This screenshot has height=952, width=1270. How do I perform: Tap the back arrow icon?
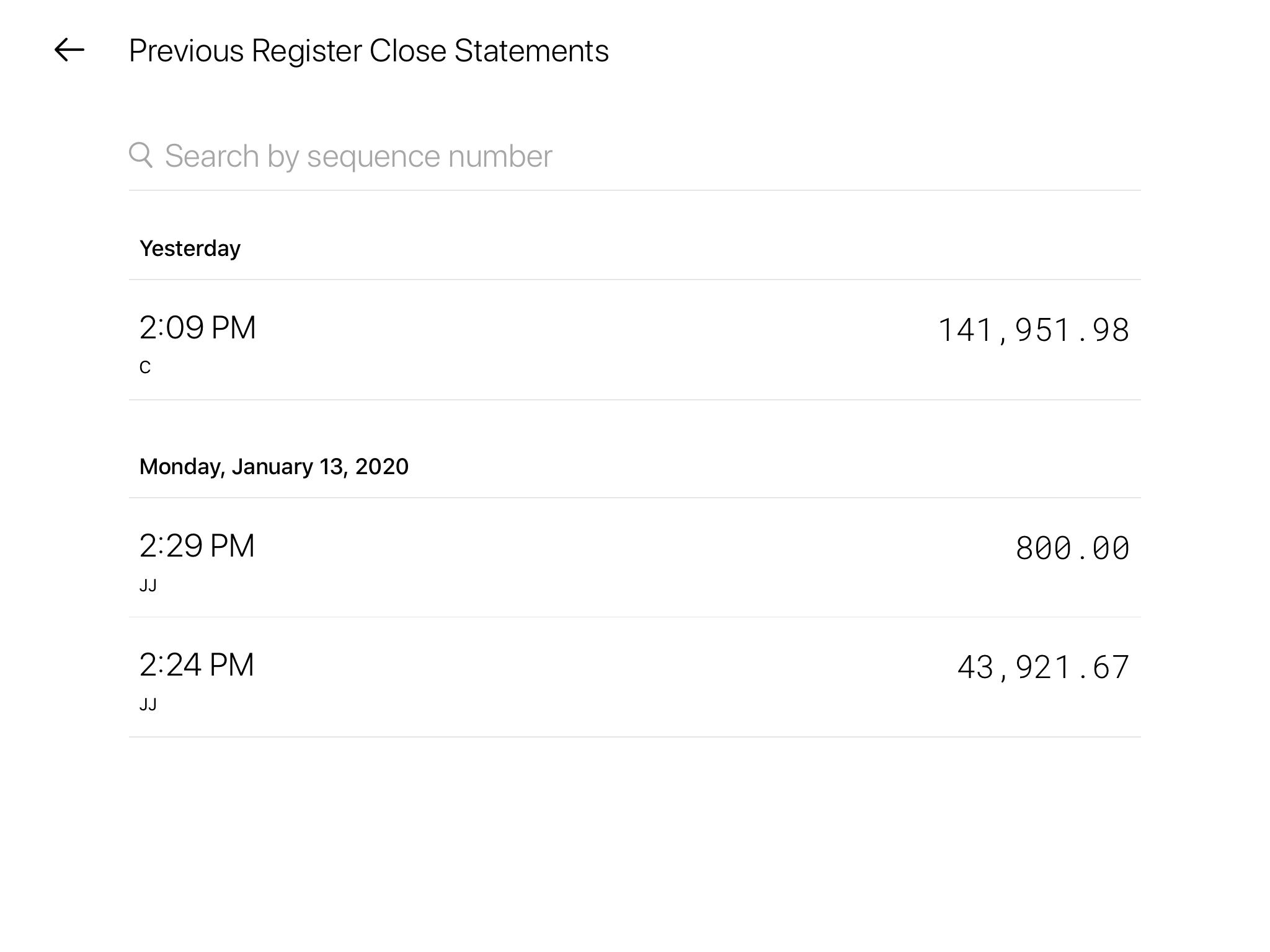click(69, 50)
